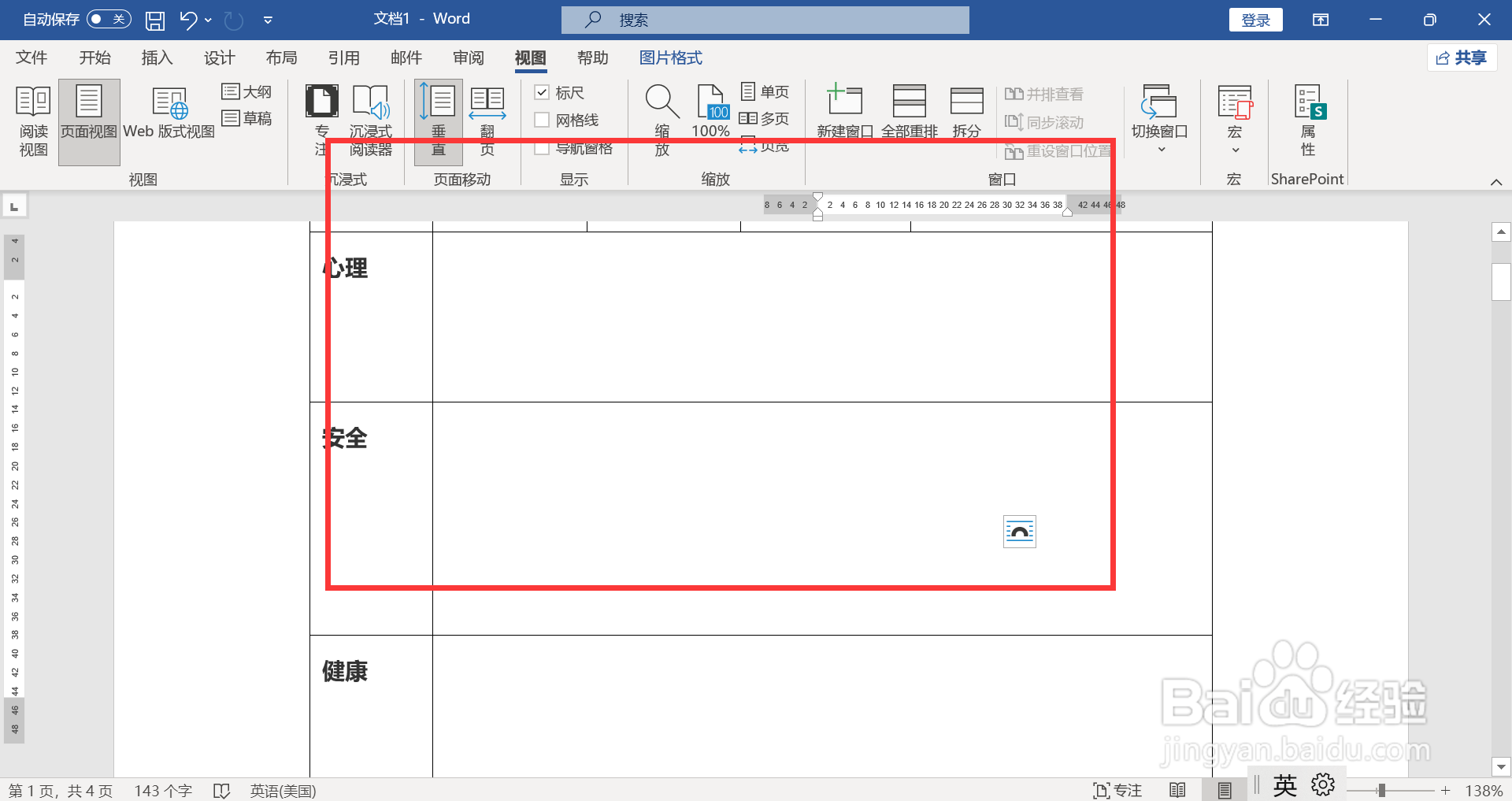Open Picture Format (图片格式) tab
Screen dimensions: 1512x801
670,57
